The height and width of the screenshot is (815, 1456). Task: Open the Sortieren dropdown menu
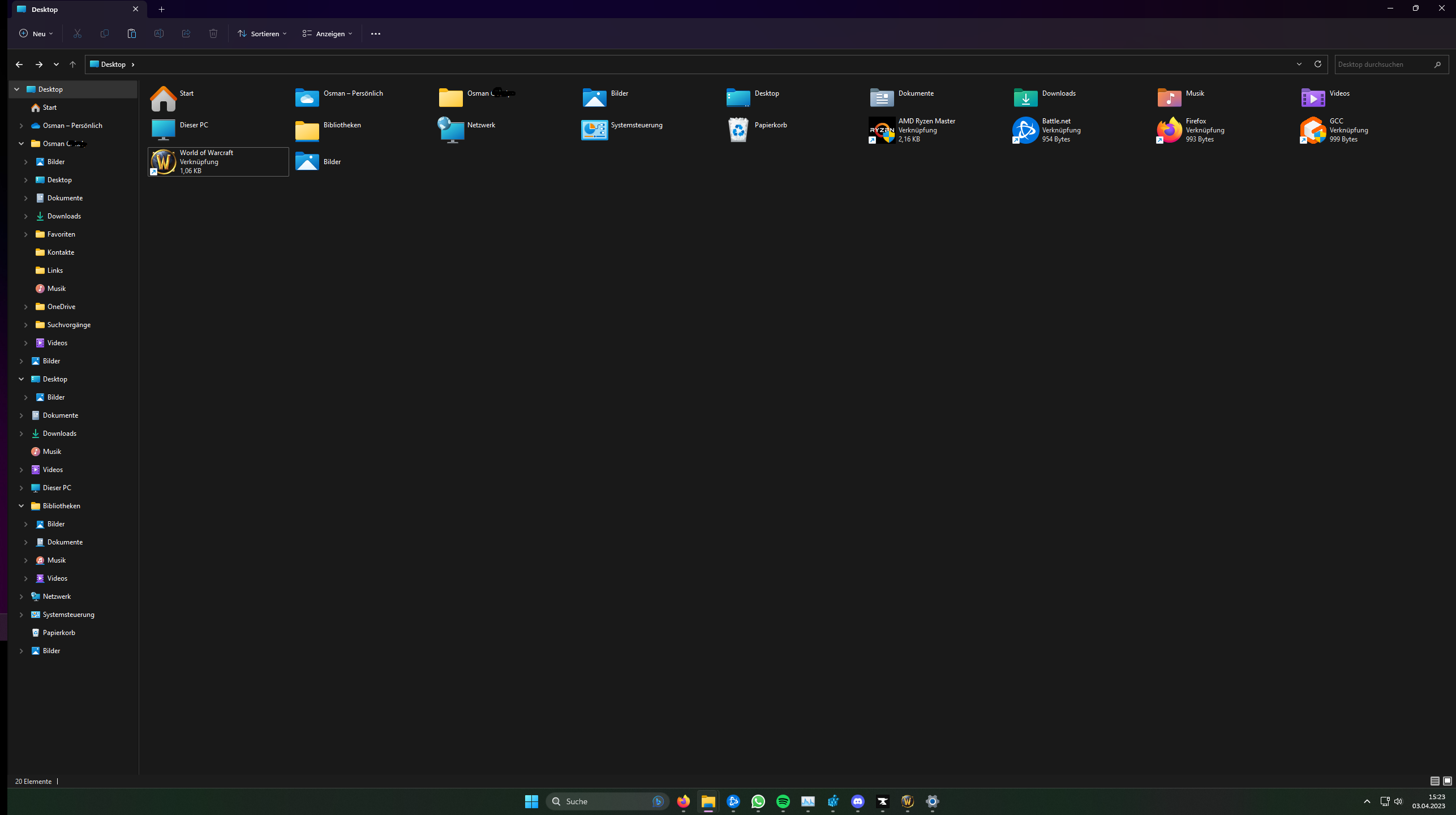tap(262, 33)
